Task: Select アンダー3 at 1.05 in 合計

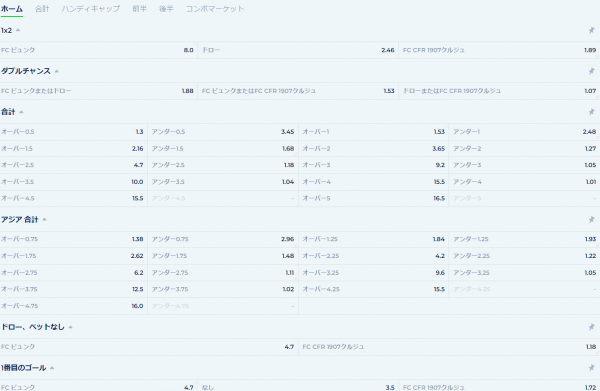Action: click(525, 165)
